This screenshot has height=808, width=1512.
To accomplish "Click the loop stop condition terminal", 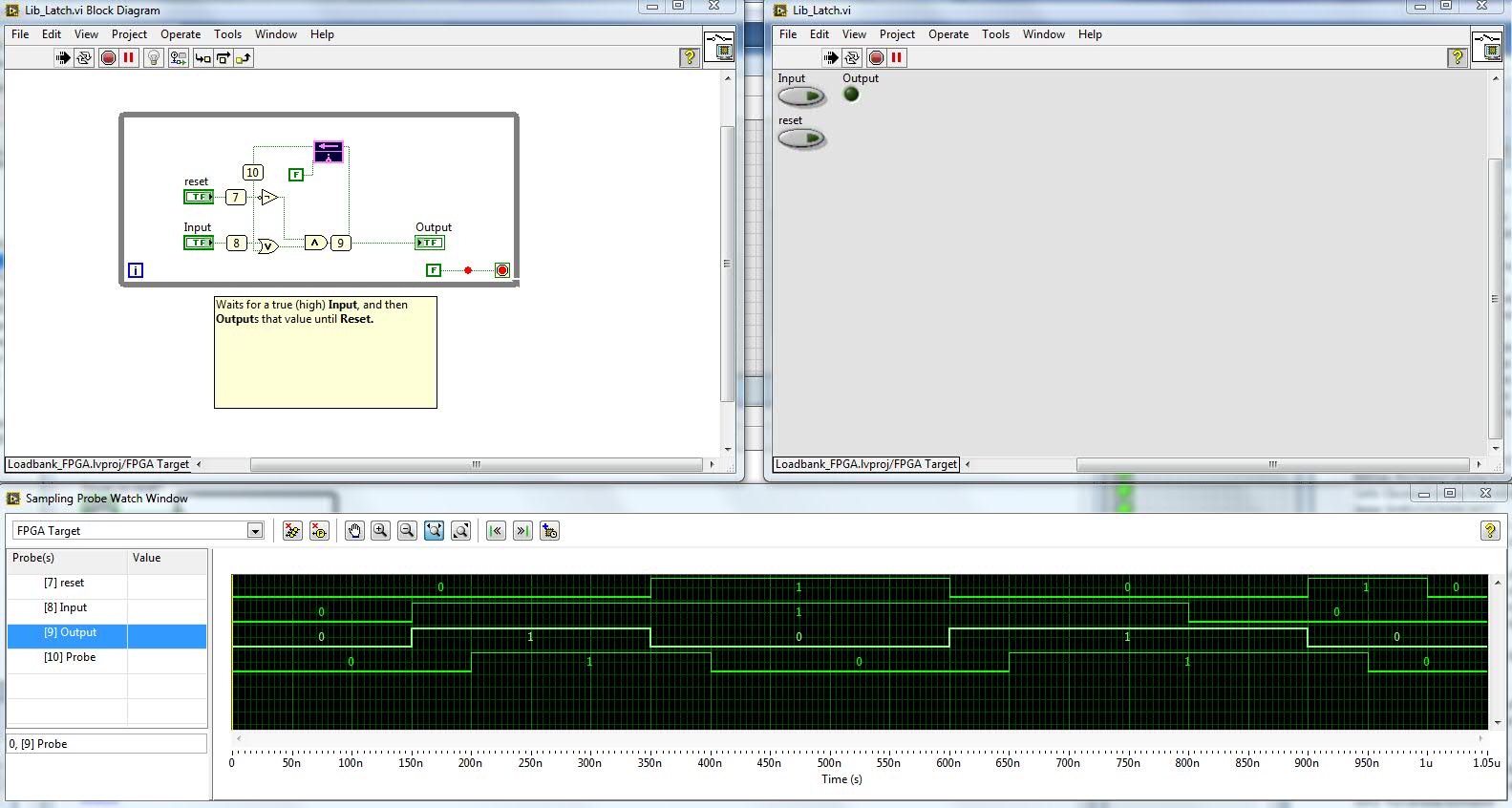I will pyautogui.click(x=502, y=270).
